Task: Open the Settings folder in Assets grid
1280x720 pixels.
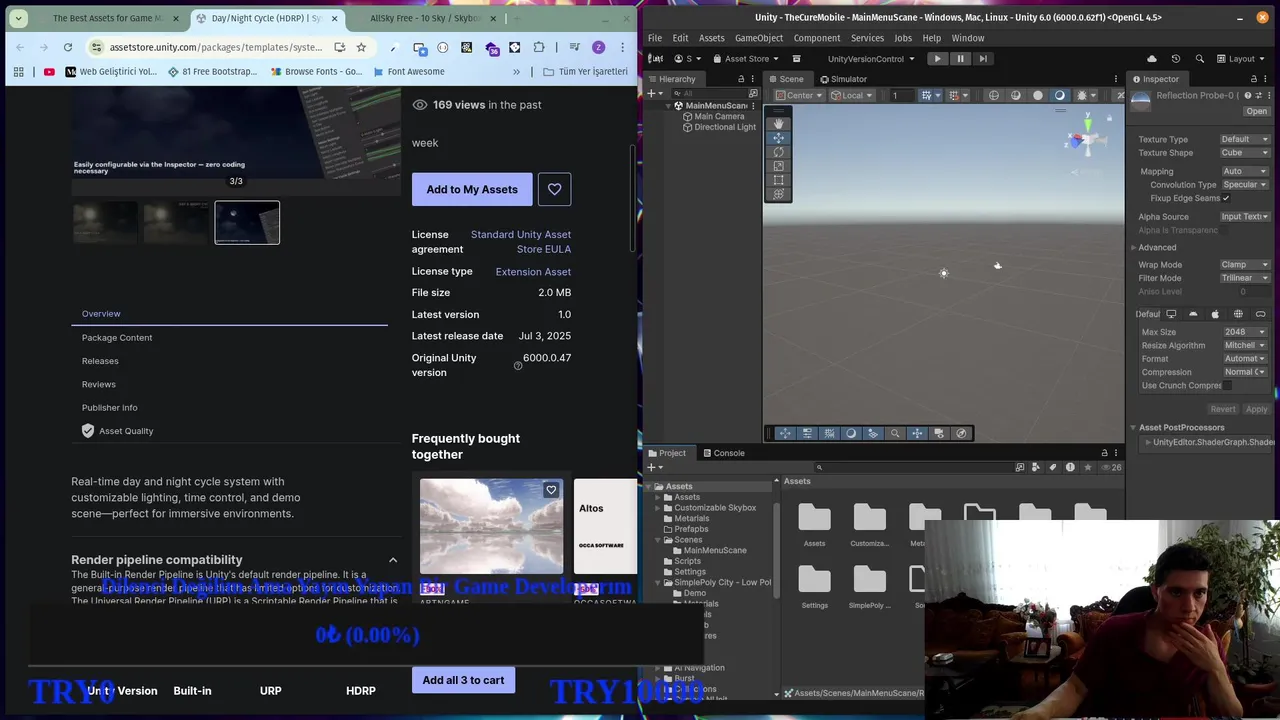Action: (x=815, y=586)
